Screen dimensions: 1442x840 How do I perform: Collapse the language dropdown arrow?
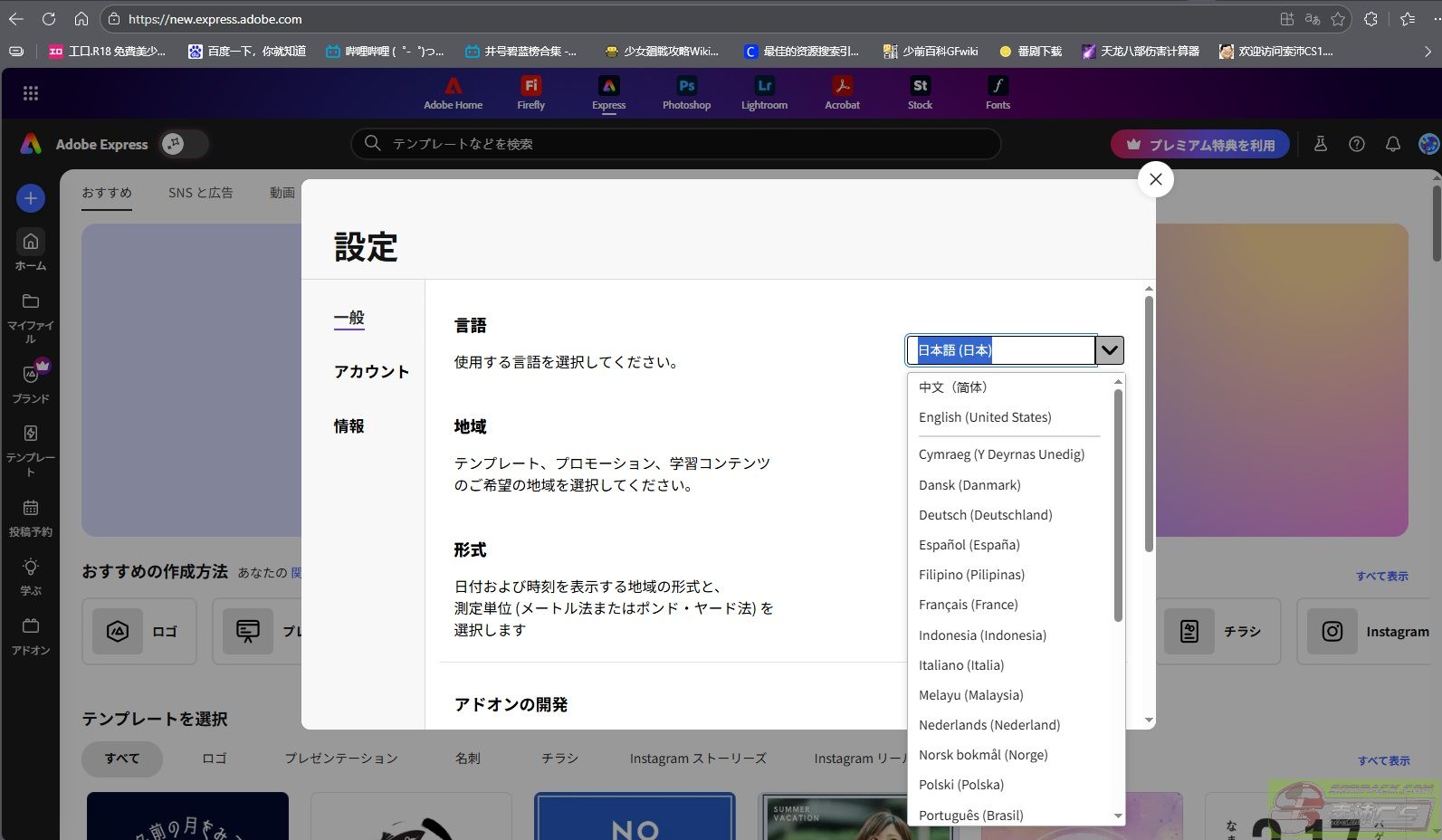1110,350
